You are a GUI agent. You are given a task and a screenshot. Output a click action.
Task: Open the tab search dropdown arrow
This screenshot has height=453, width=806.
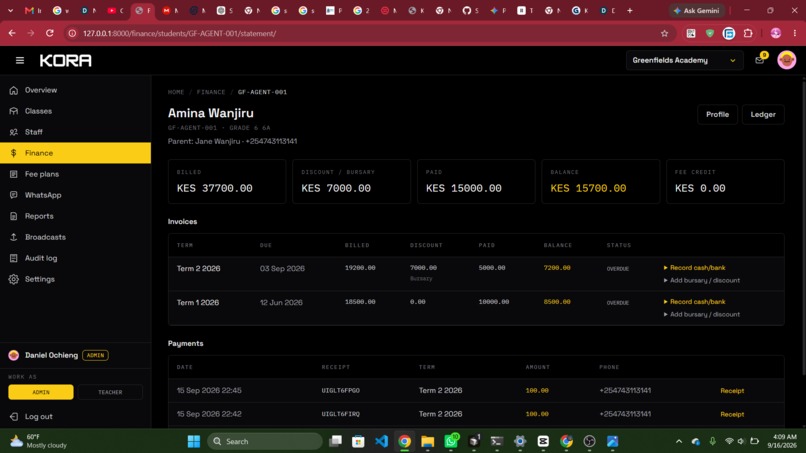pyautogui.click(x=10, y=10)
